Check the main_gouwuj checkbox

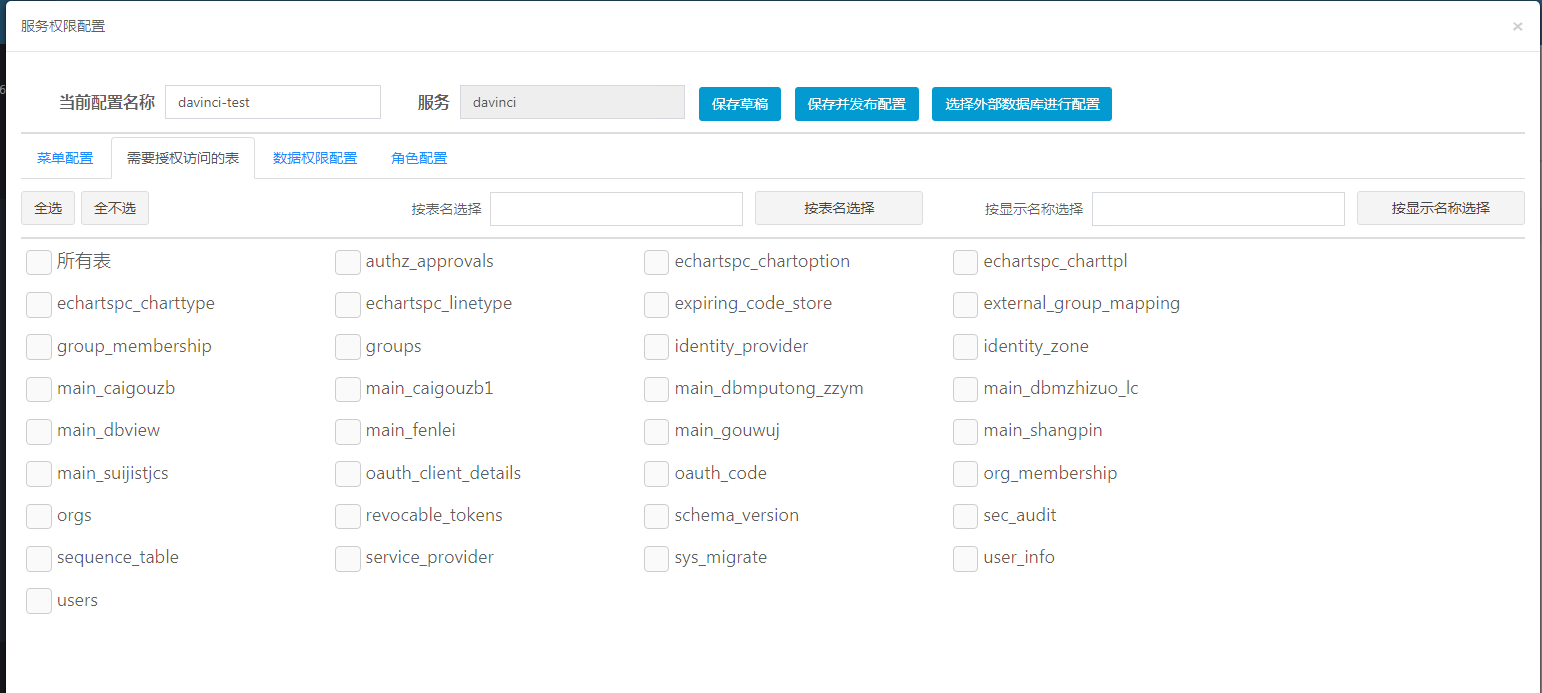[x=657, y=431]
